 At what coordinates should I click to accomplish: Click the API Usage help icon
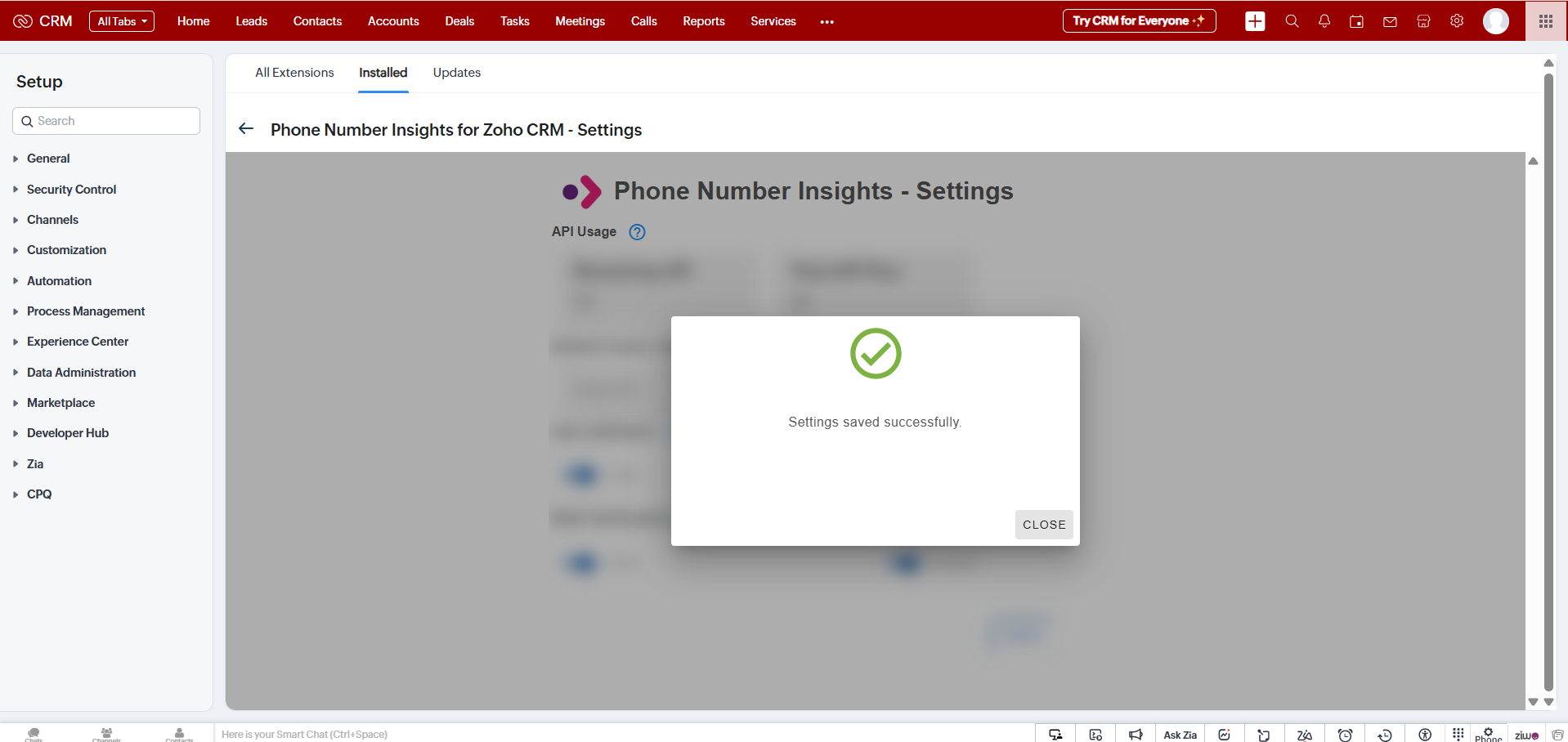pos(637,232)
